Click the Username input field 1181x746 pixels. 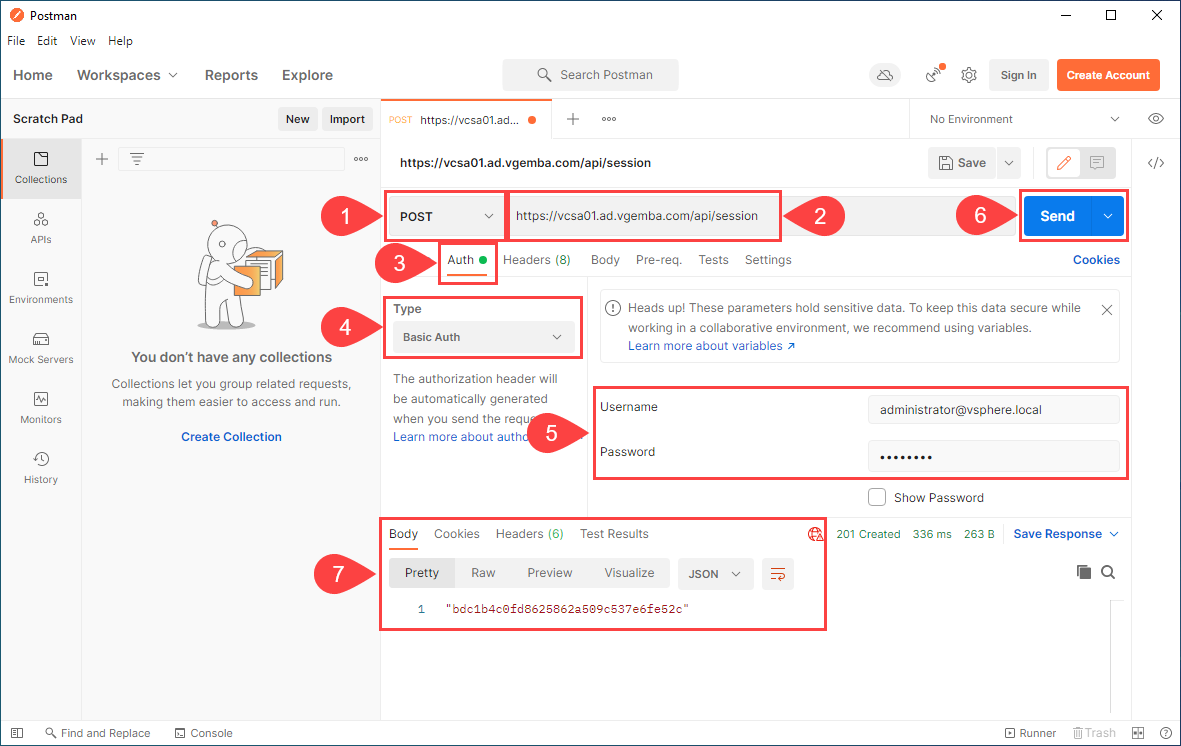(x=993, y=410)
